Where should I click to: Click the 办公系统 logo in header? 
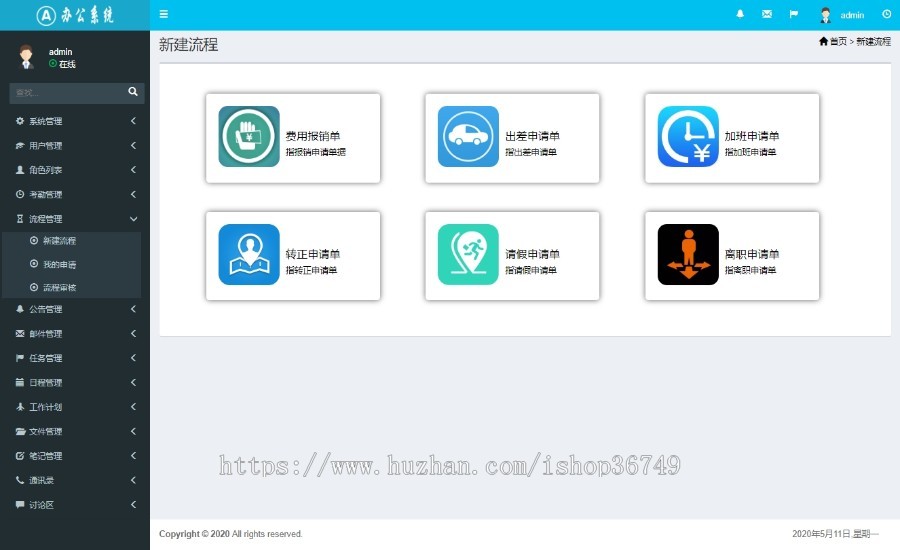point(75,15)
